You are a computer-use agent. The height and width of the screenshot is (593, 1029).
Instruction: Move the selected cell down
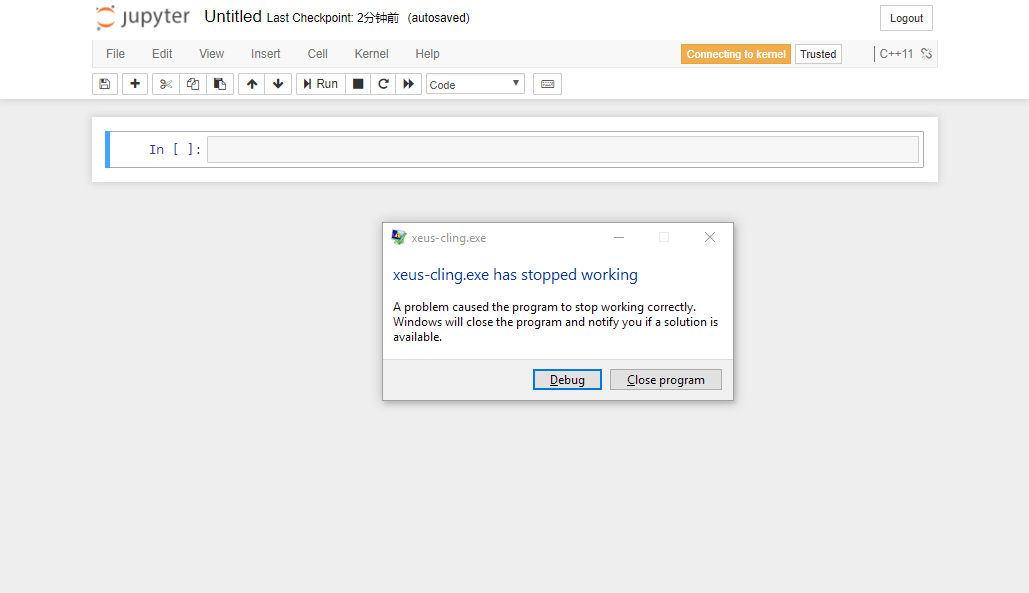pyautogui.click(x=278, y=83)
